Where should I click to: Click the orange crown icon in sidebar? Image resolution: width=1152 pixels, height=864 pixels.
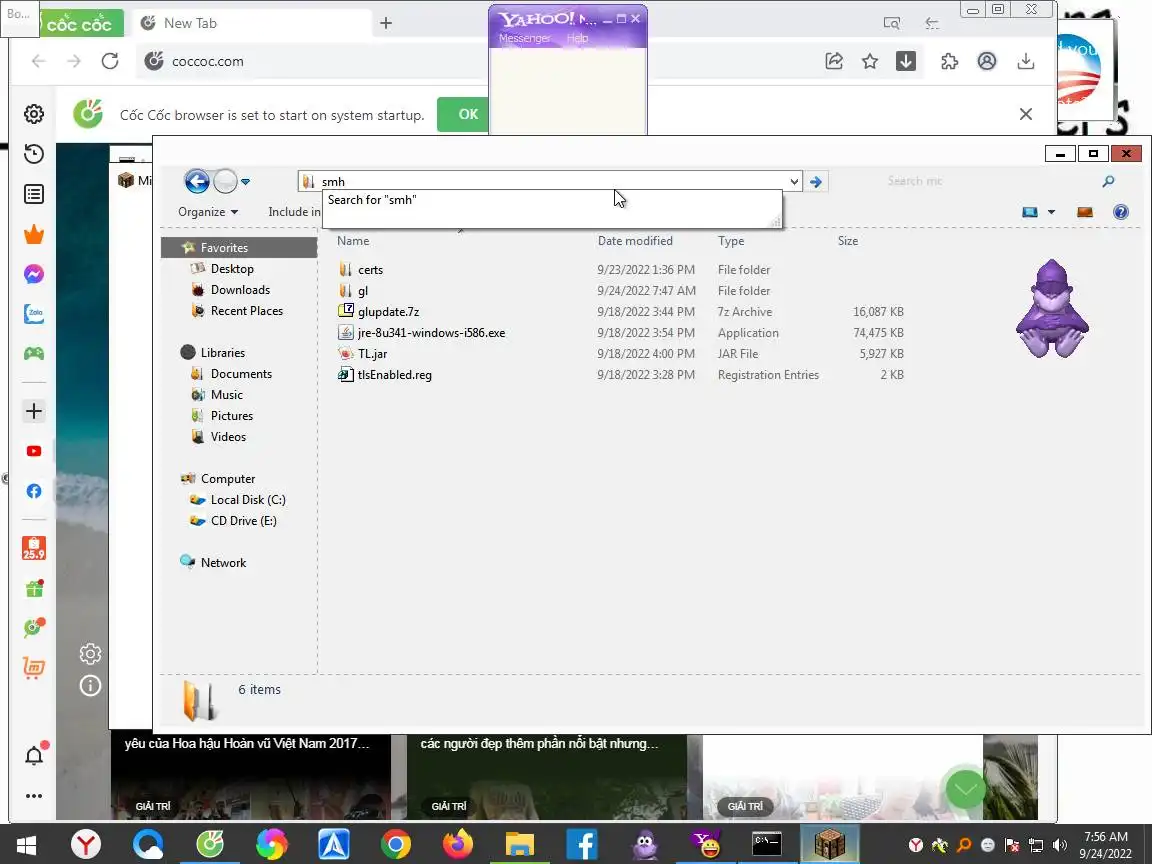pos(34,234)
